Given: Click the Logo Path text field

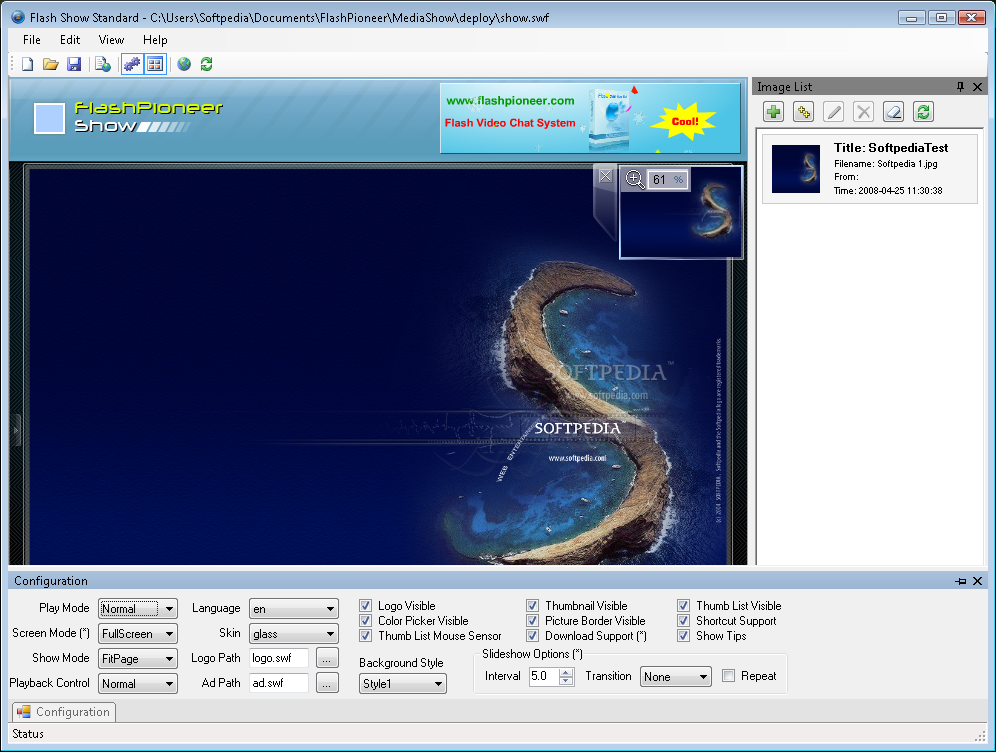Looking at the screenshot, I should pos(279,658).
